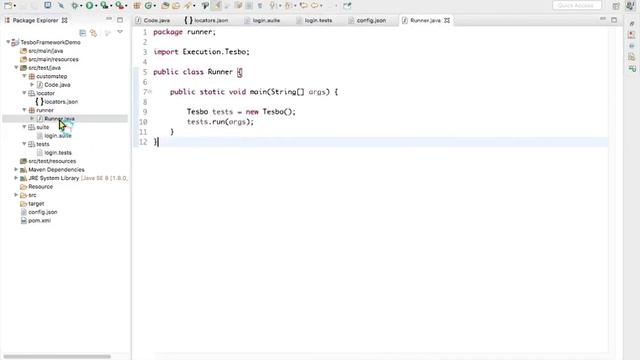The height and width of the screenshot is (360, 640).
Task: Open the Run configurations dropdown arrow
Action: click(96, 6)
